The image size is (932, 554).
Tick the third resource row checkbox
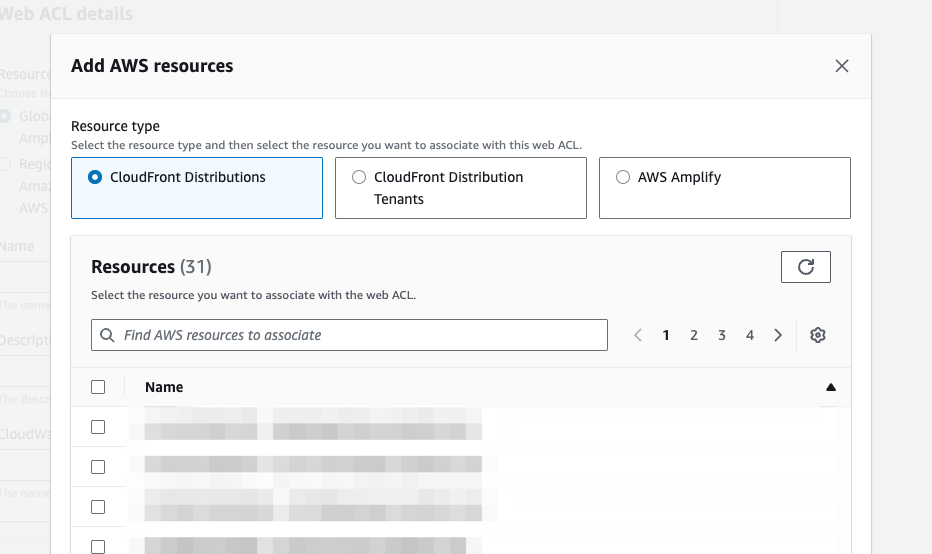(x=98, y=507)
